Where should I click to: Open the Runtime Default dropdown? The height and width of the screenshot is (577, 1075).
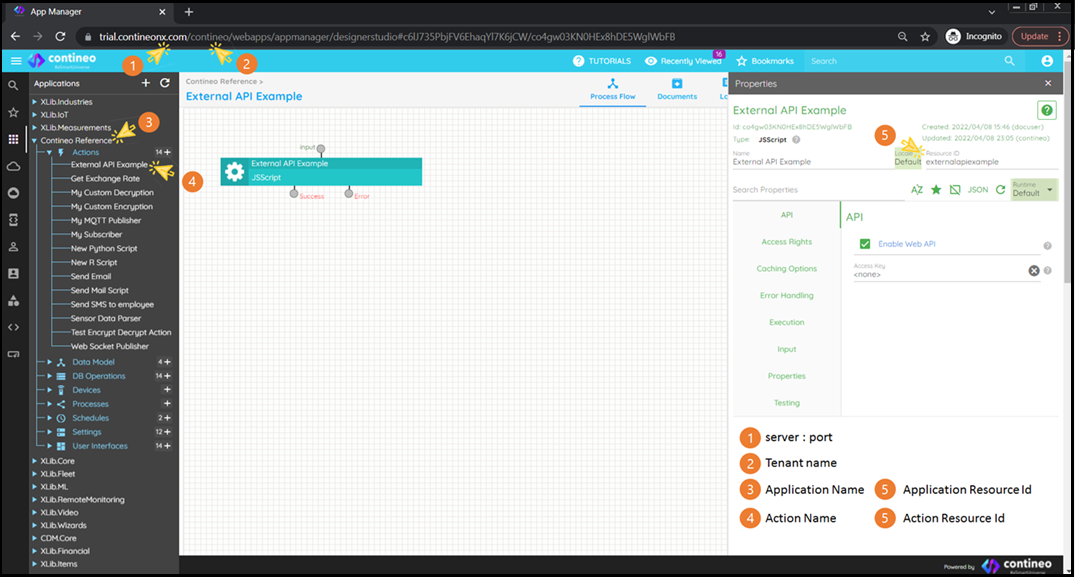point(1033,189)
